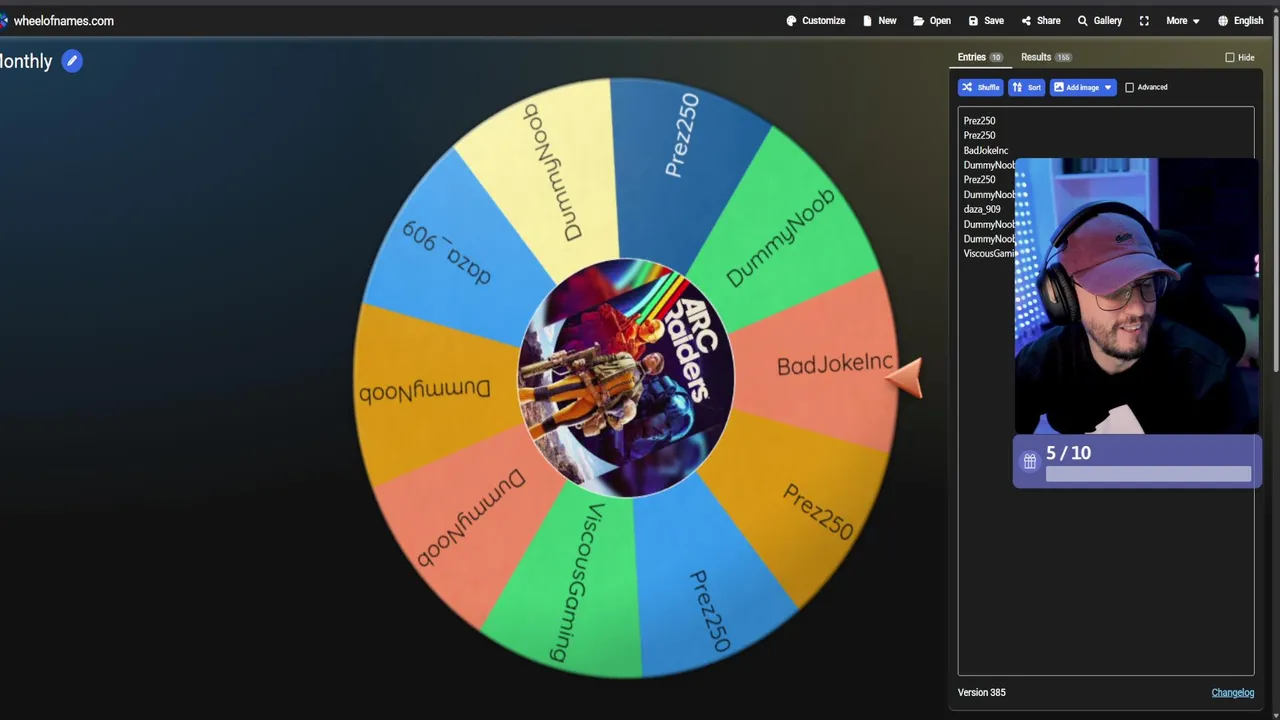The width and height of the screenshot is (1280, 720).
Task: Tick the Hide checkbox
Action: pos(1230,57)
